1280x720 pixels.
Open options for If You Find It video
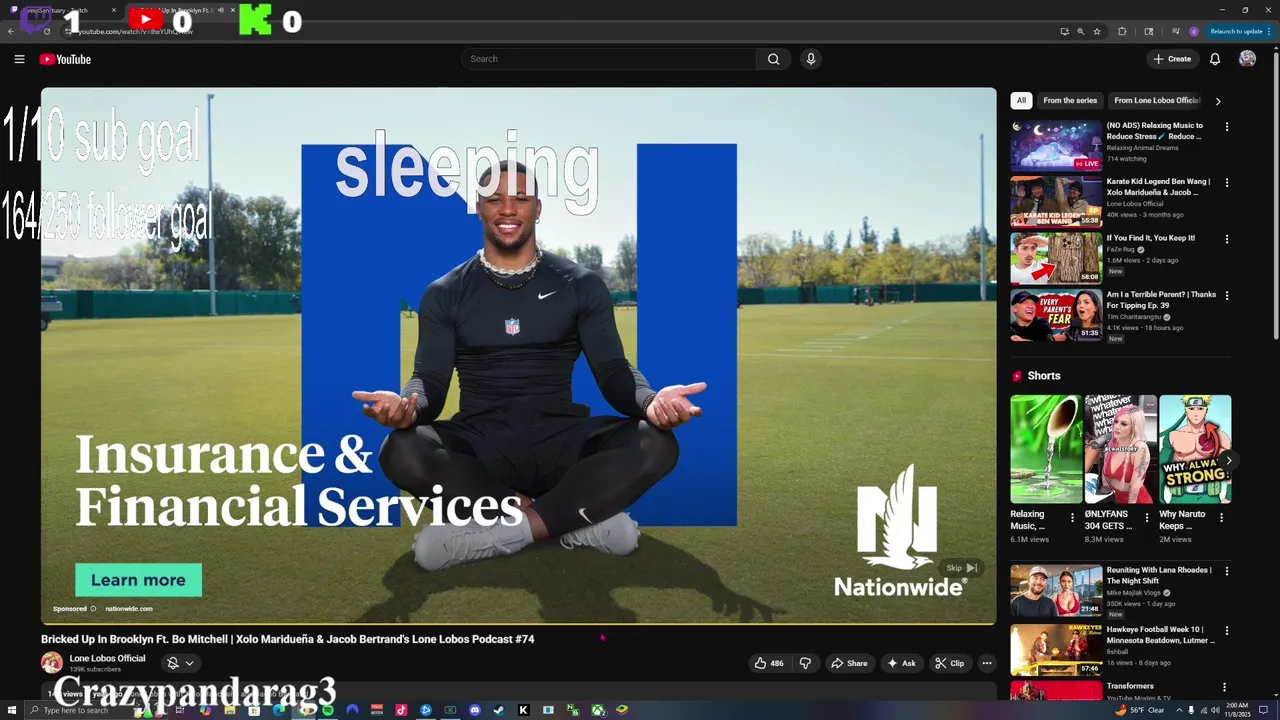[x=1227, y=239]
